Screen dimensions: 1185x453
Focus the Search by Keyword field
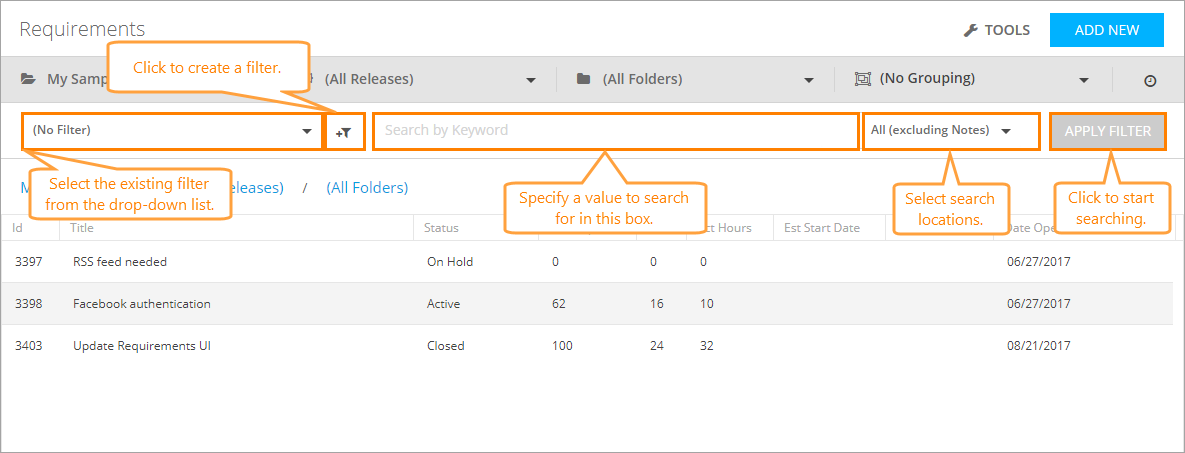tap(615, 131)
